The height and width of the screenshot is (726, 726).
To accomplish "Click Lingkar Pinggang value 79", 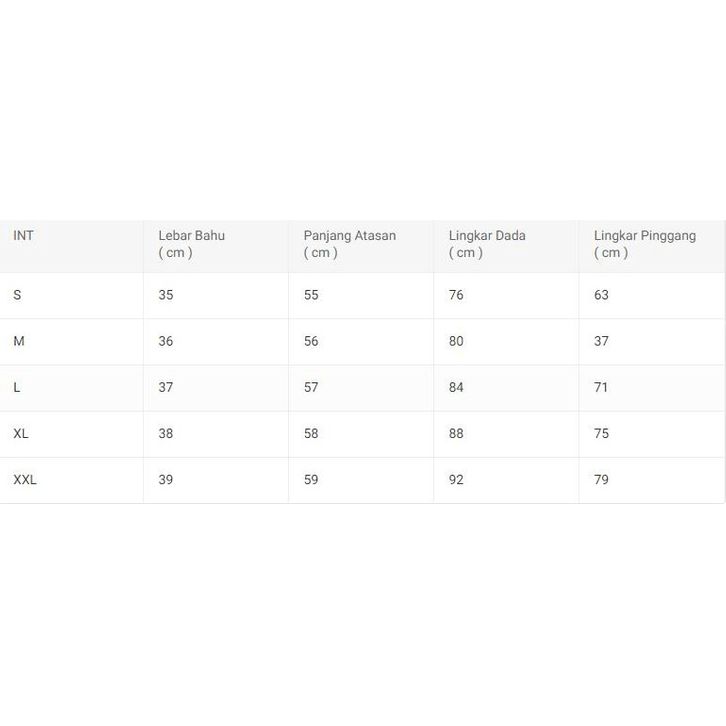I will [601, 479].
